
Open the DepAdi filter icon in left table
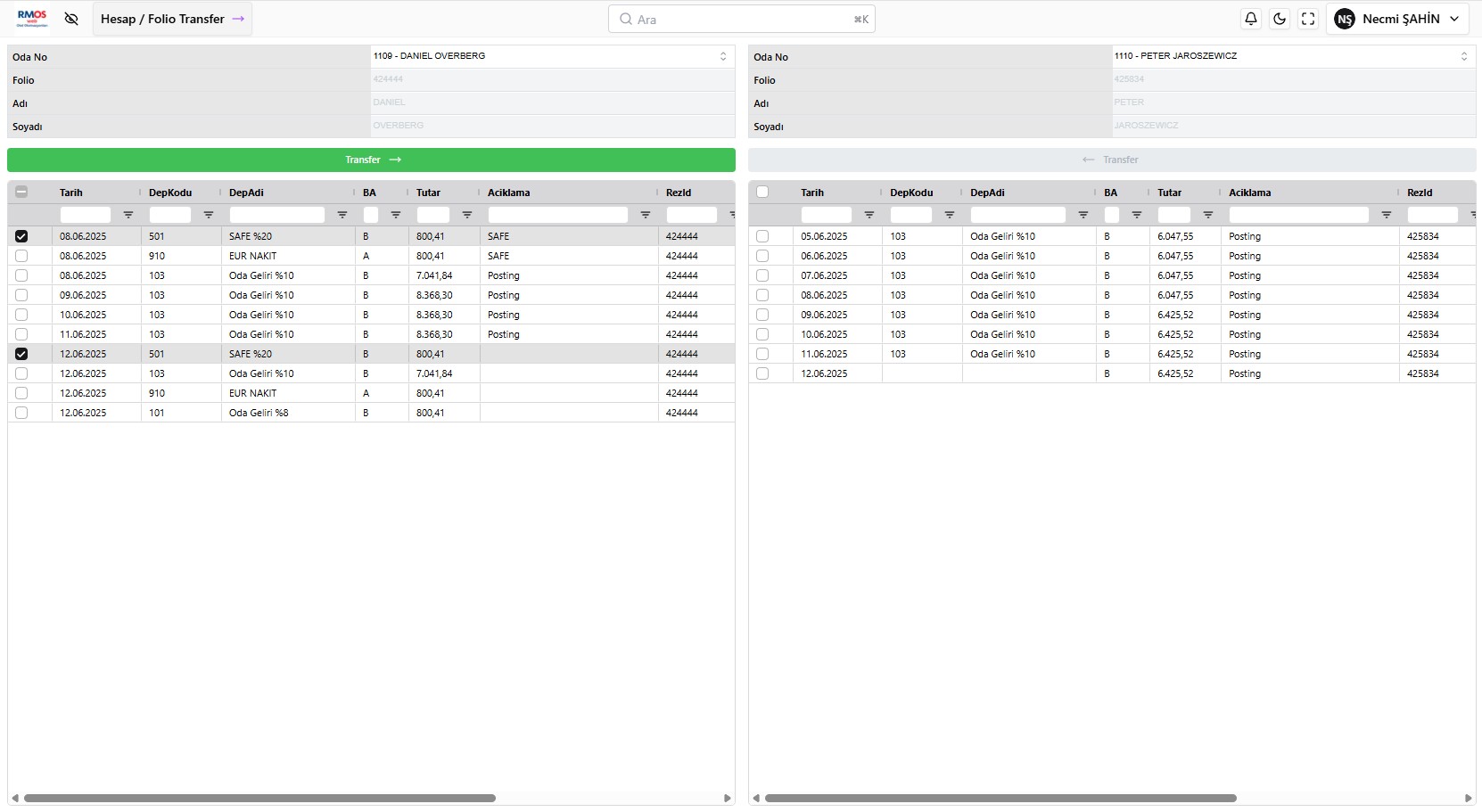pos(342,215)
